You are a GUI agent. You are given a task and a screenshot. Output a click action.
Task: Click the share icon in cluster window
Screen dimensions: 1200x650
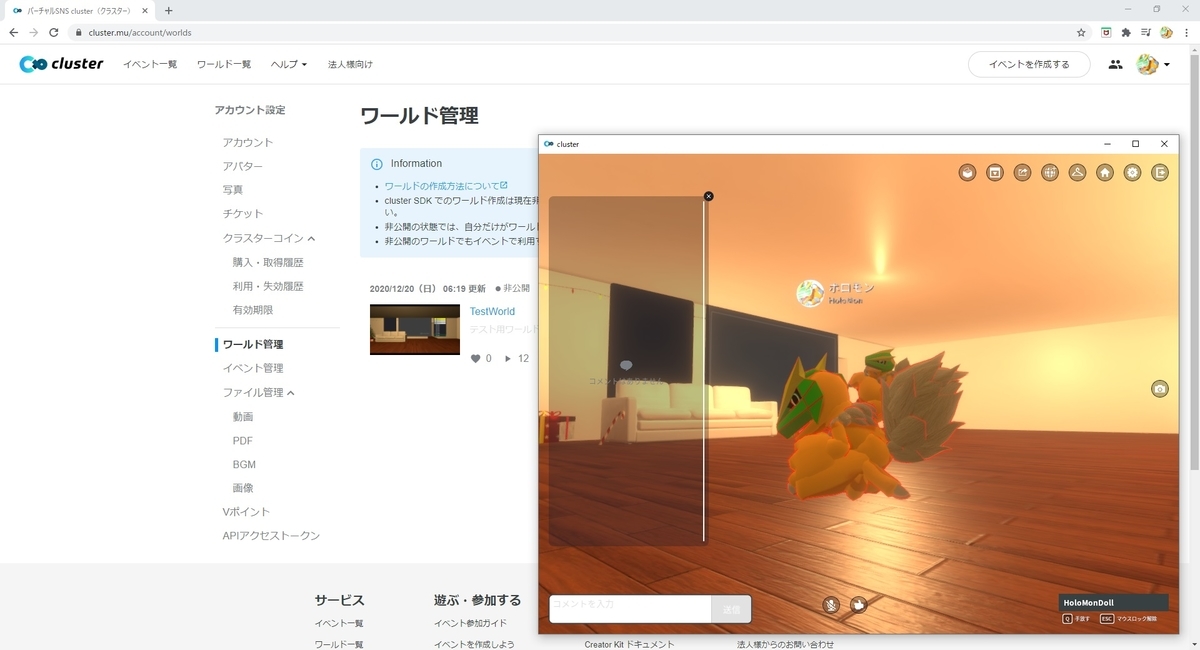coord(1023,172)
